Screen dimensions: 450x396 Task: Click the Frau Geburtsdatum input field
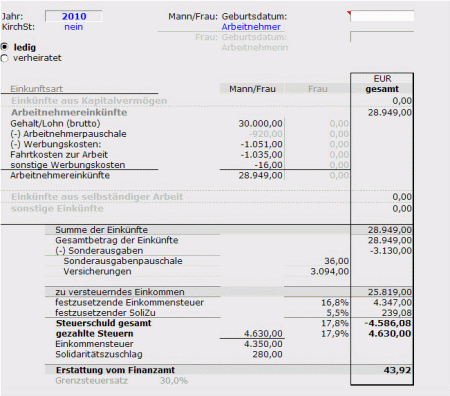[x=382, y=37]
